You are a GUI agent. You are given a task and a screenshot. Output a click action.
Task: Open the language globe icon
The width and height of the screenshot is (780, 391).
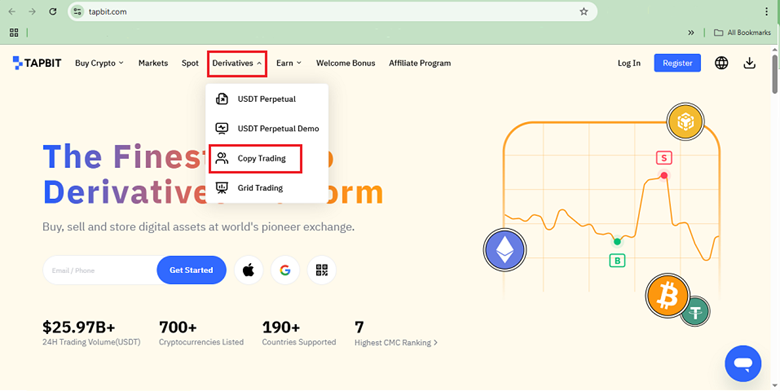[721, 63]
